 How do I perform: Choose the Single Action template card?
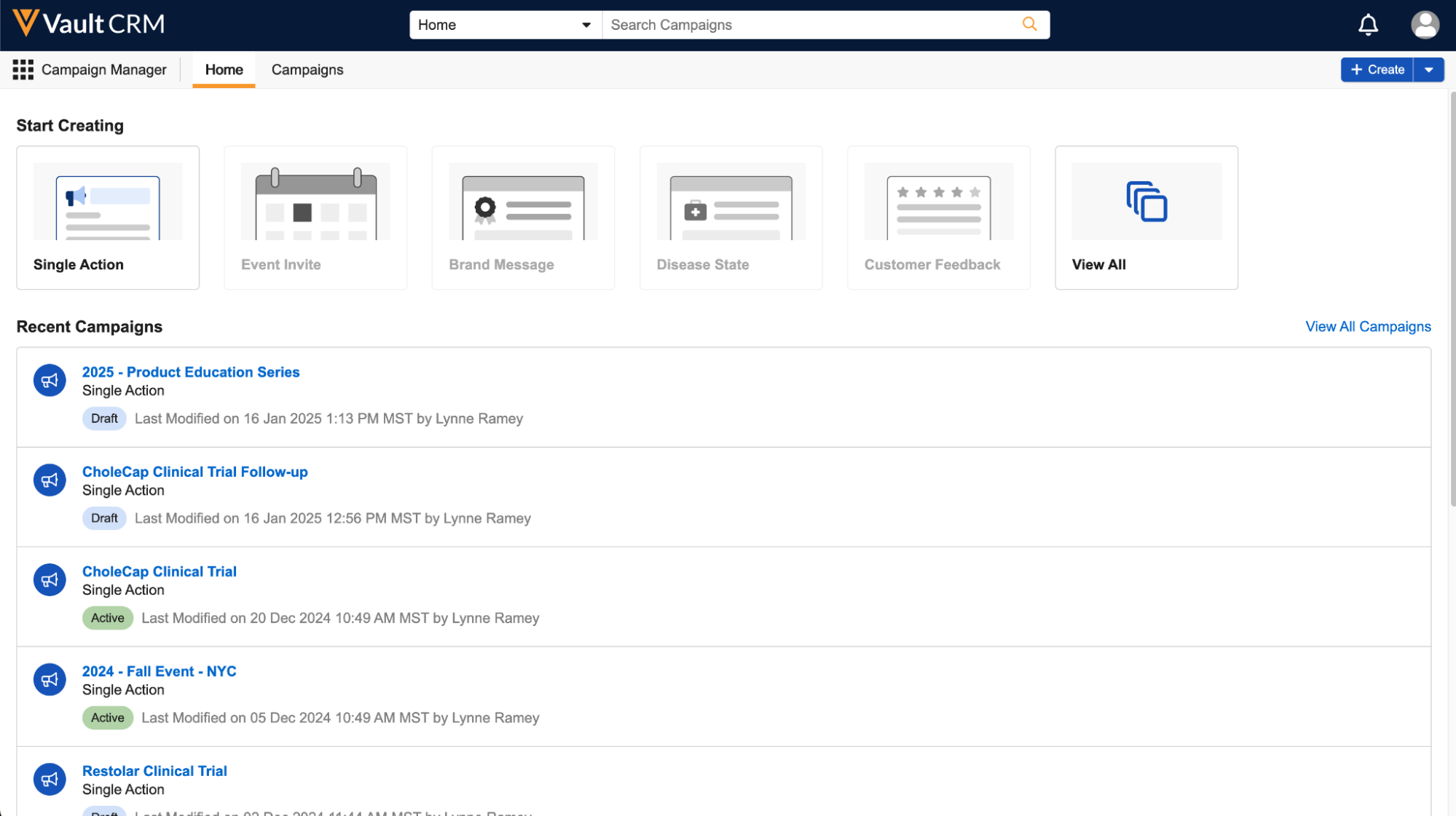[x=108, y=218]
